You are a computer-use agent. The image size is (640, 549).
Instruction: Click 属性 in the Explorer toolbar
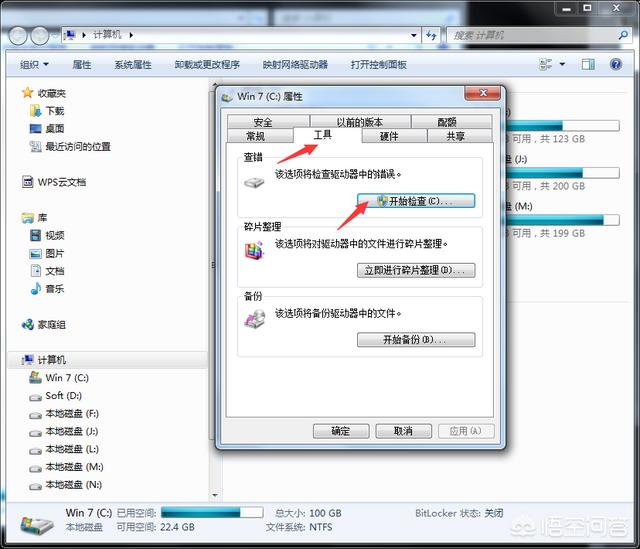(x=82, y=64)
